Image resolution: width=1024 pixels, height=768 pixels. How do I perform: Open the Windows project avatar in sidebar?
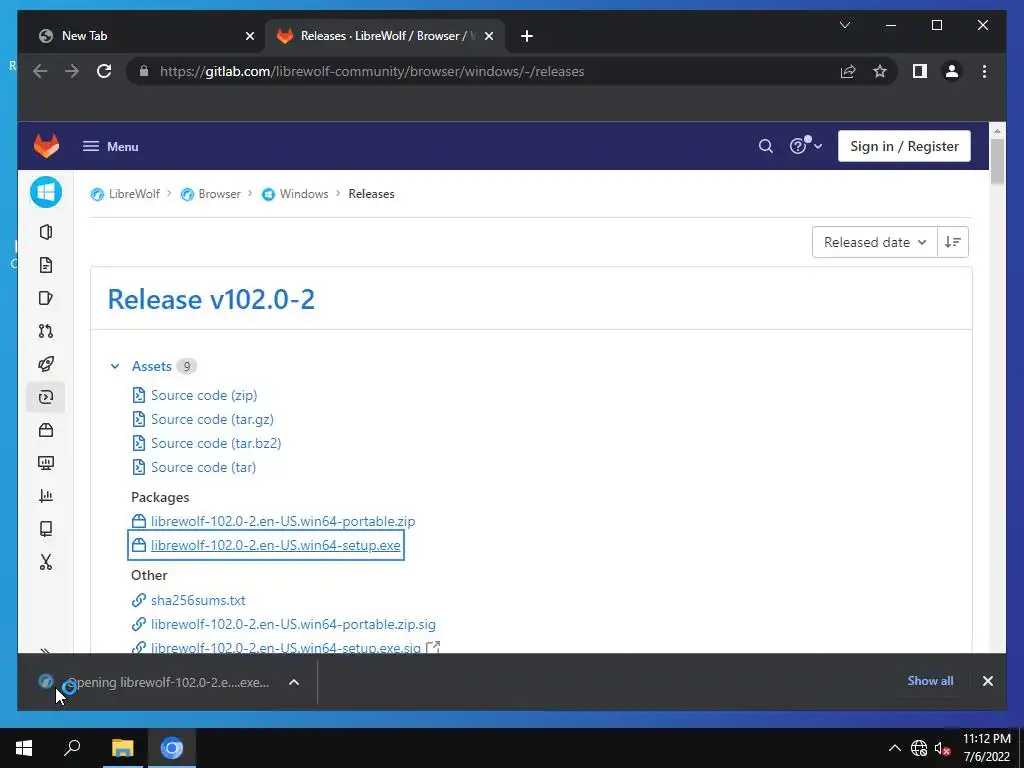46,192
